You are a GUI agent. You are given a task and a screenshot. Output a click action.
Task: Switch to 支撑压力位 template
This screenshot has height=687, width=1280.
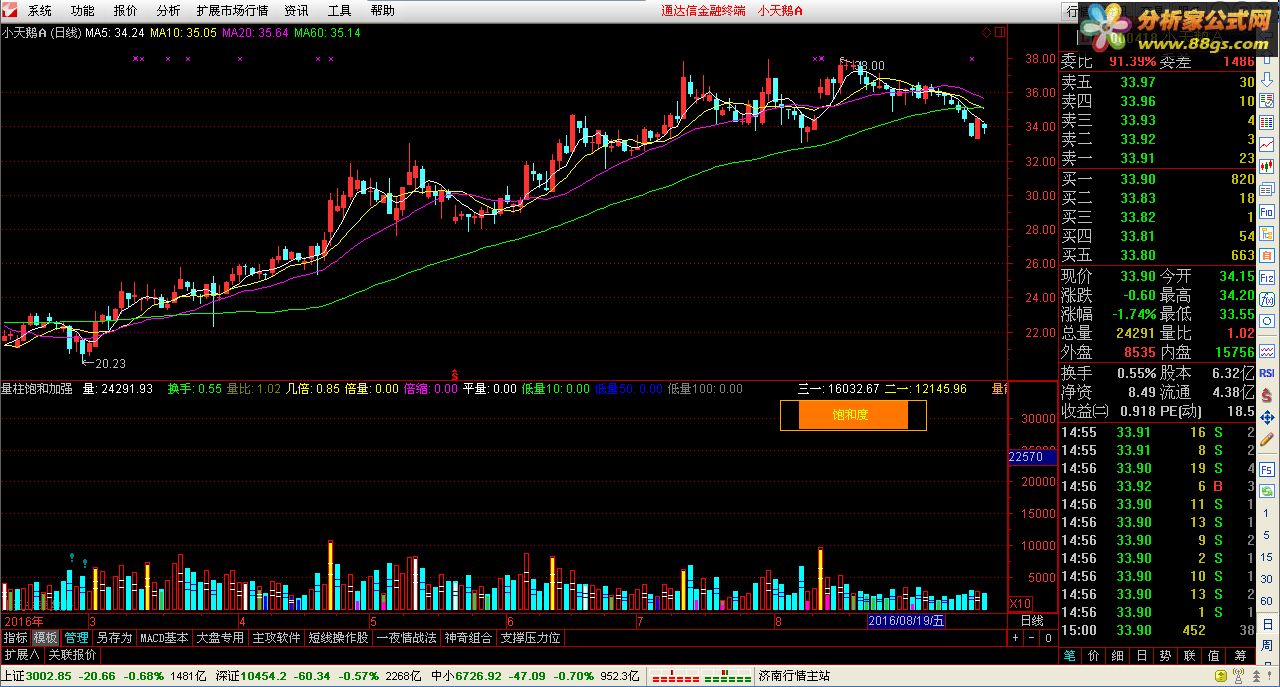(x=530, y=637)
